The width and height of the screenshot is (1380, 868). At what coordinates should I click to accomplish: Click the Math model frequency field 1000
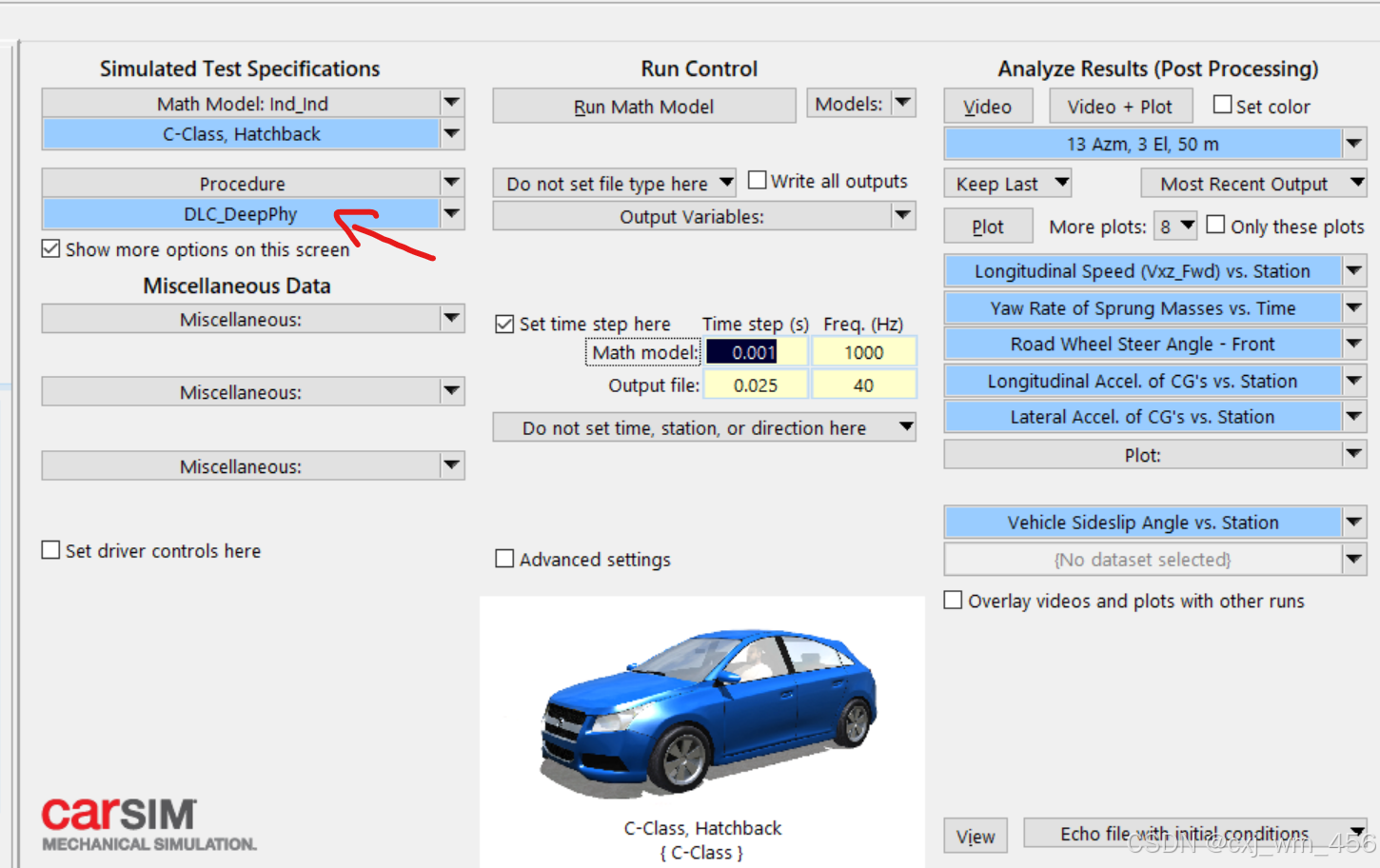coord(863,352)
